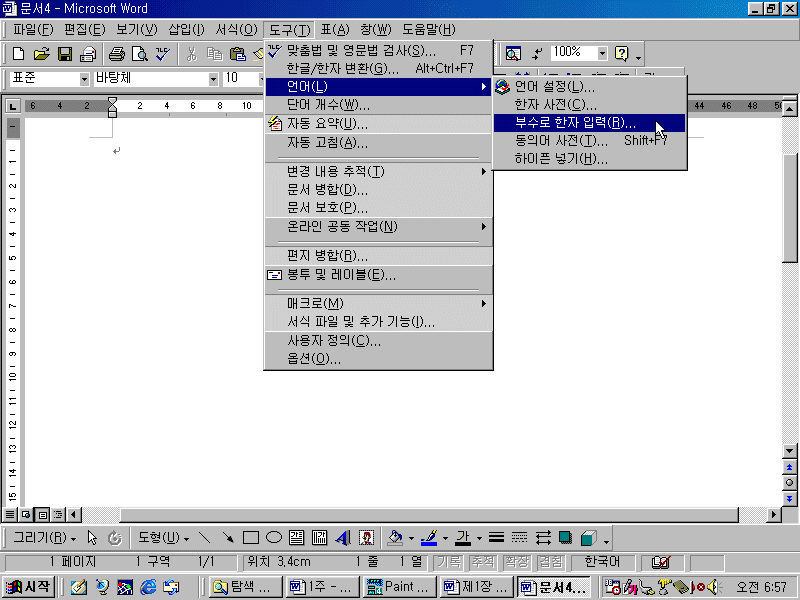Click the spelling status book icon
The image size is (800, 600).
[661, 562]
